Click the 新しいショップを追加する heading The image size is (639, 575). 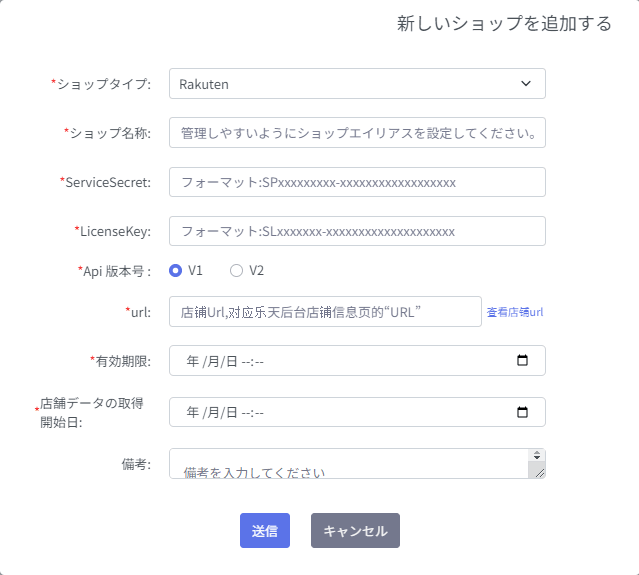coord(505,24)
